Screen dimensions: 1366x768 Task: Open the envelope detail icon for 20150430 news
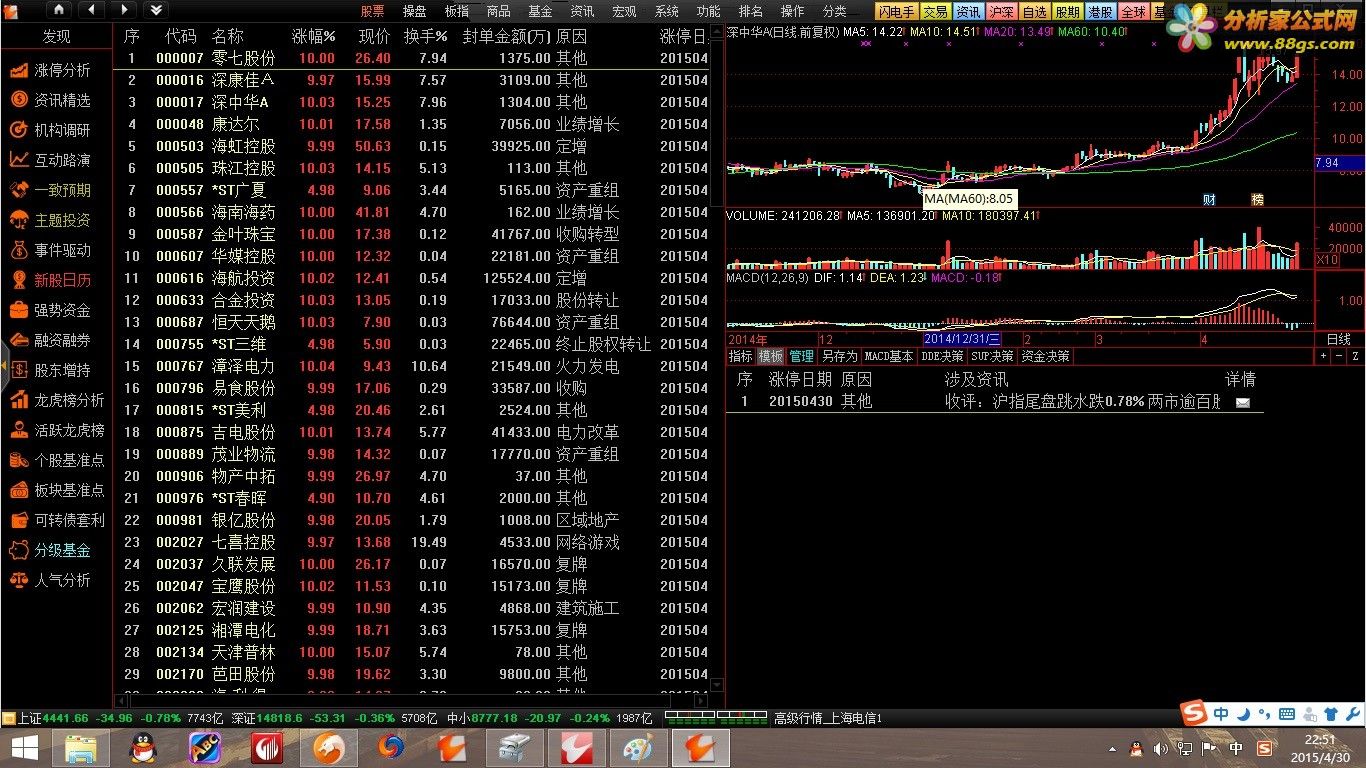click(x=1243, y=402)
